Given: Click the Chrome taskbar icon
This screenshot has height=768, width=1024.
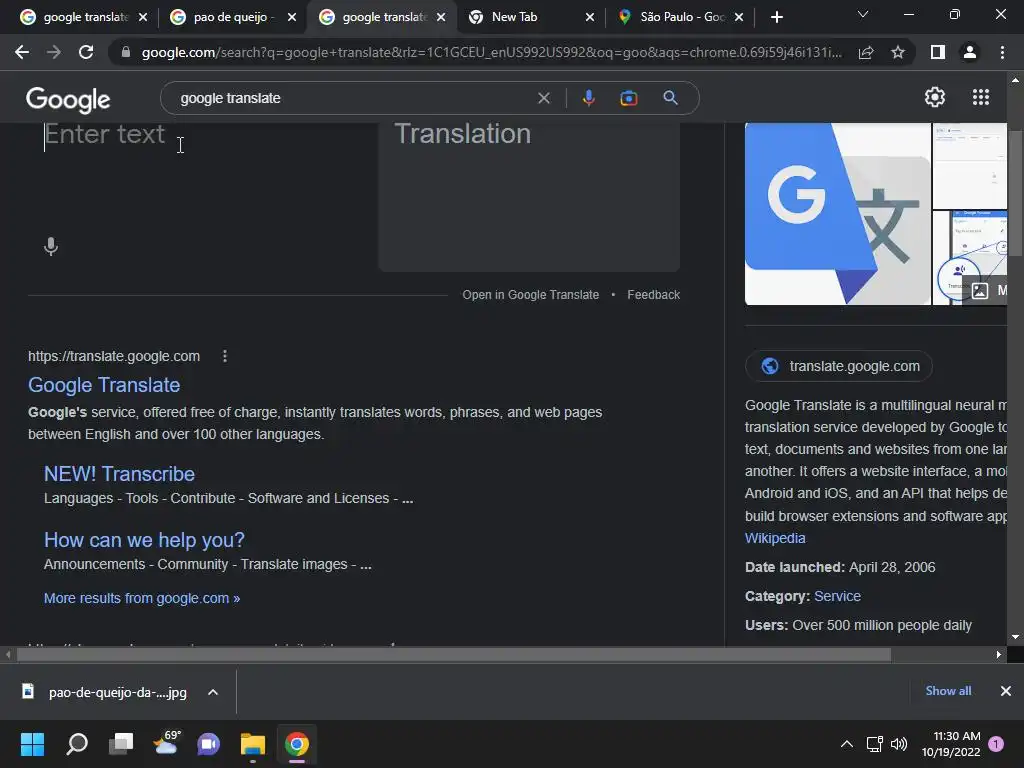Looking at the screenshot, I should (x=296, y=744).
